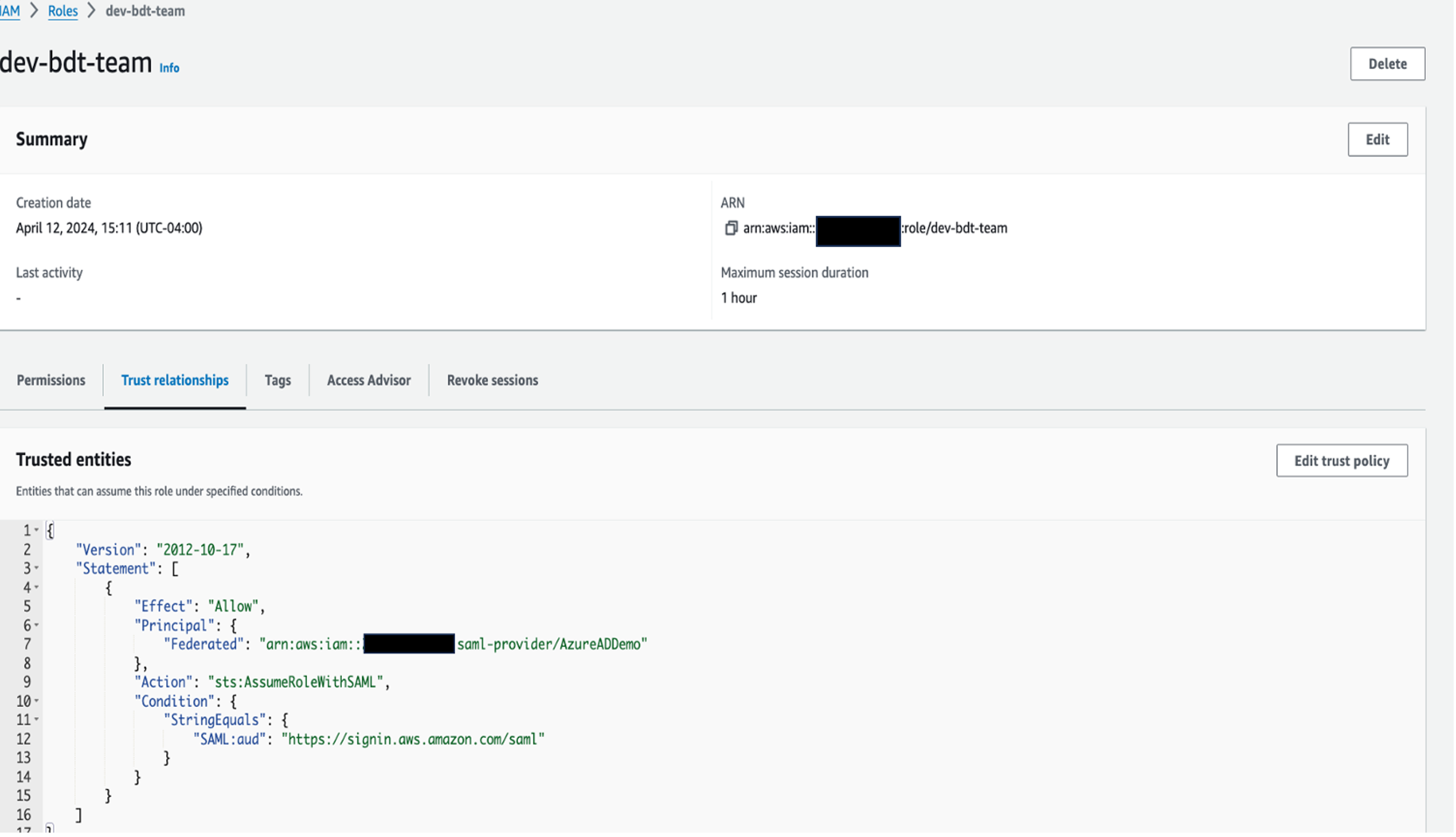Select the Access Advisor tab
This screenshot has height=837, width=1456.
tap(369, 380)
